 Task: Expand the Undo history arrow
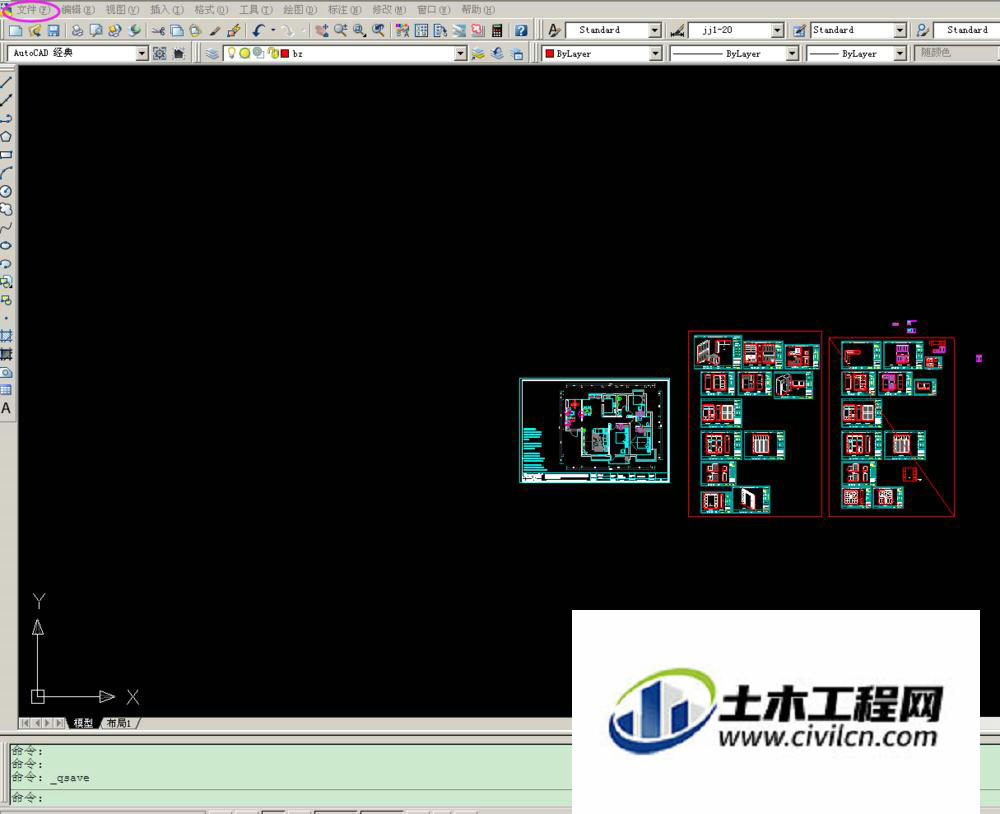[x=273, y=30]
